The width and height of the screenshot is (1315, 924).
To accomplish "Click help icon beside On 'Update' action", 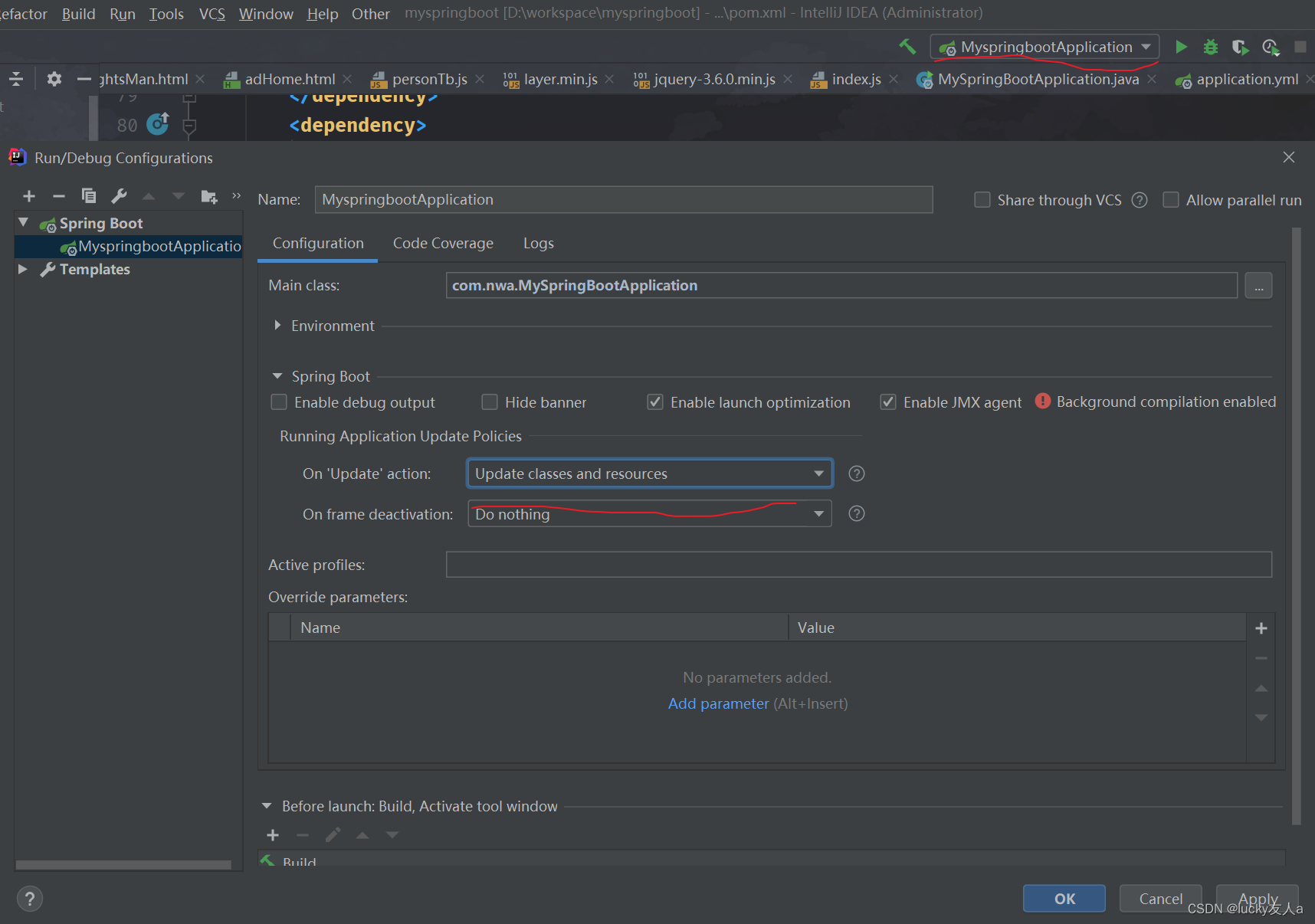I will pos(857,474).
